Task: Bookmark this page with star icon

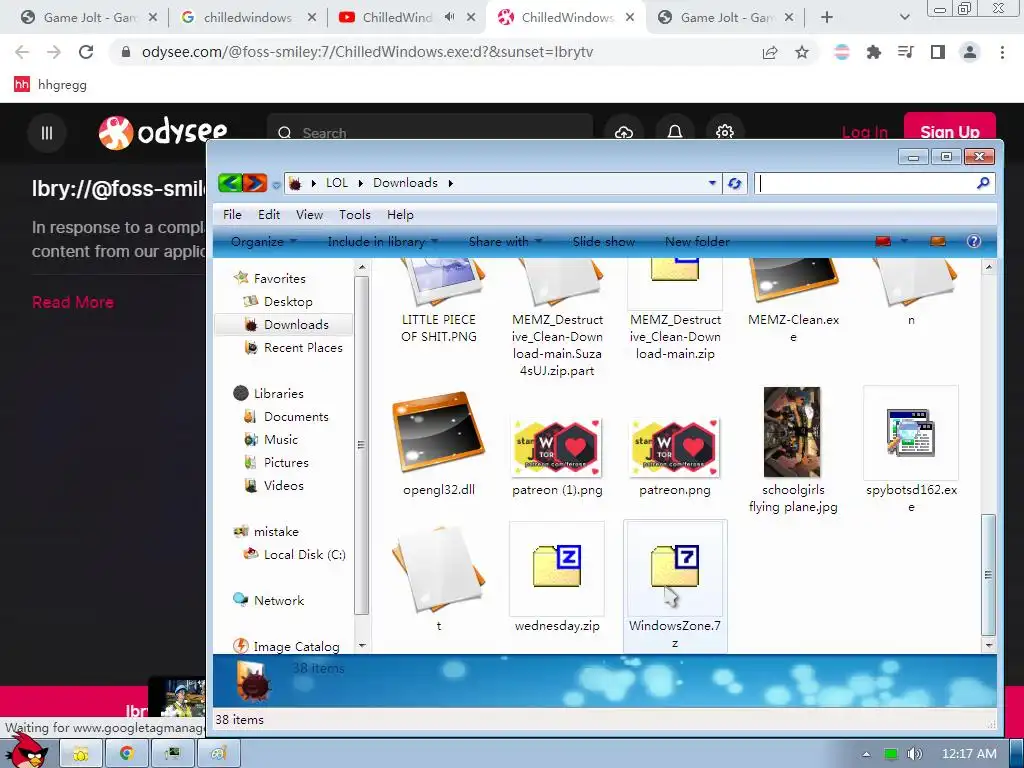Action: pos(802,52)
